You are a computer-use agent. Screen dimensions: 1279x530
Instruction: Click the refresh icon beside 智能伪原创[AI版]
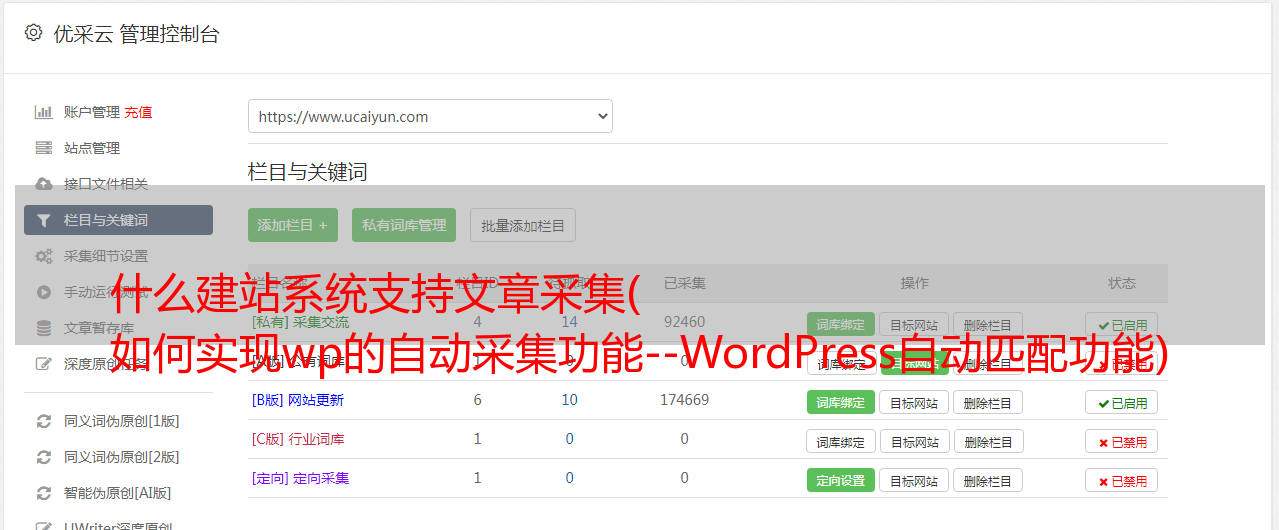(43, 493)
